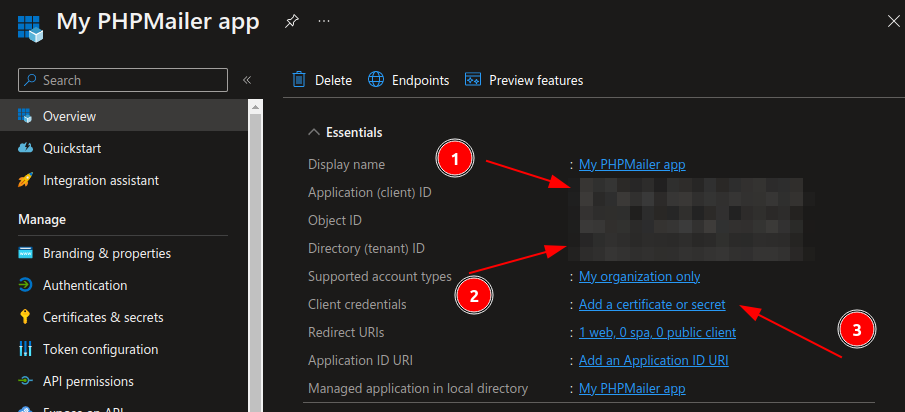905x412 pixels.
Task: Open the more options ellipsis menu
Action: 324,21
